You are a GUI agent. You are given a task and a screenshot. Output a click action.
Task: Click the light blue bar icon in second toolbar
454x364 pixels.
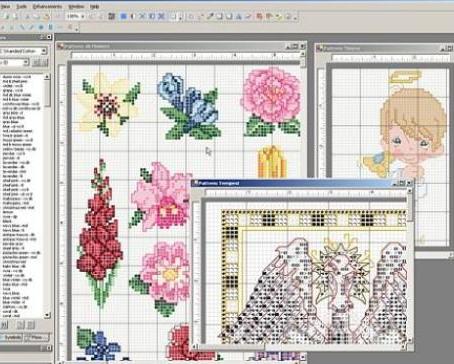pos(51,27)
